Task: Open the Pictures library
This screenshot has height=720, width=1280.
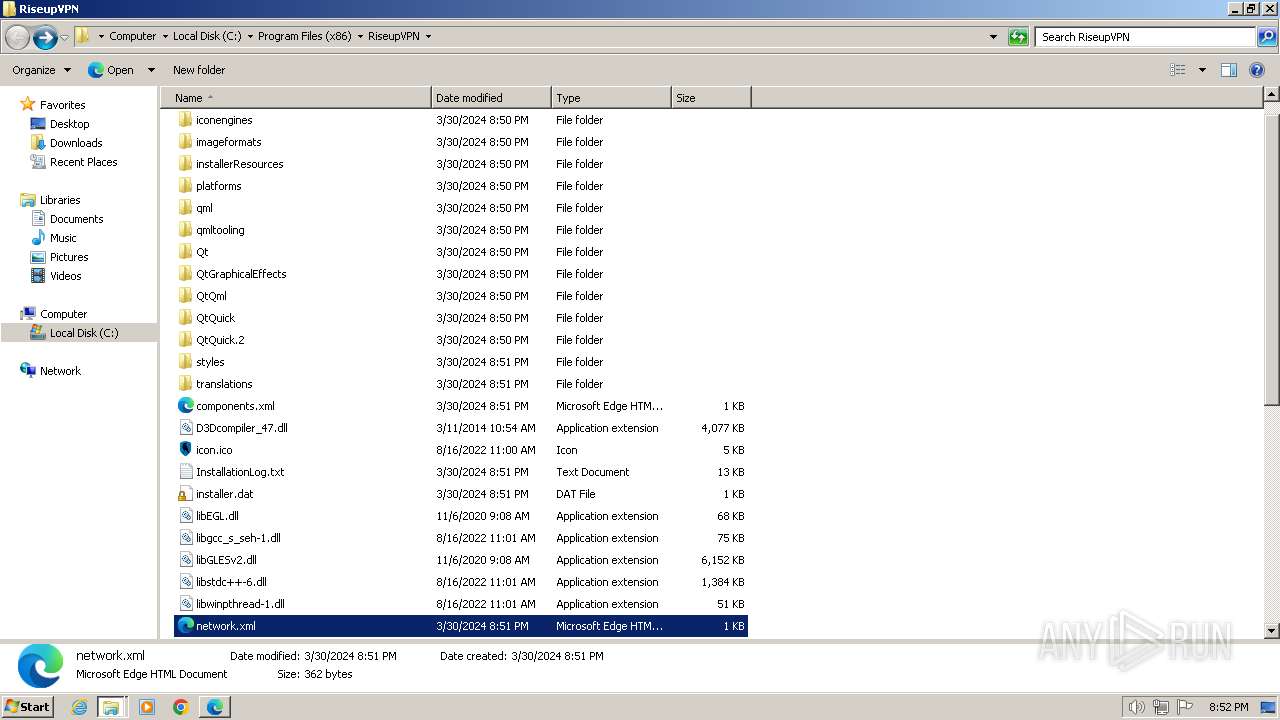Action: click(x=69, y=257)
